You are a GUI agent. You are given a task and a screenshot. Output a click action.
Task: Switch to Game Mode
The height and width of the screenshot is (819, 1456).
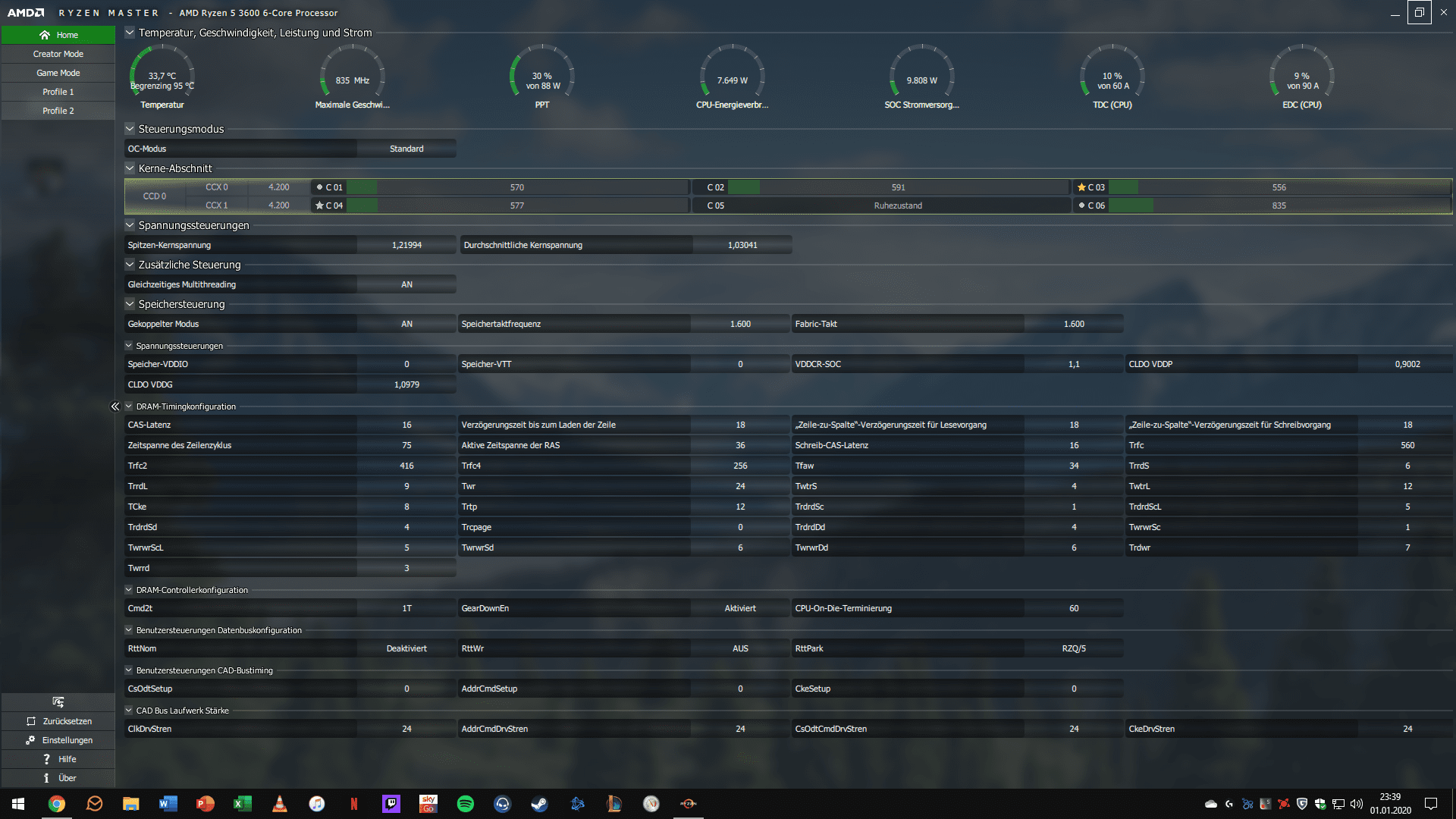(58, 73)
